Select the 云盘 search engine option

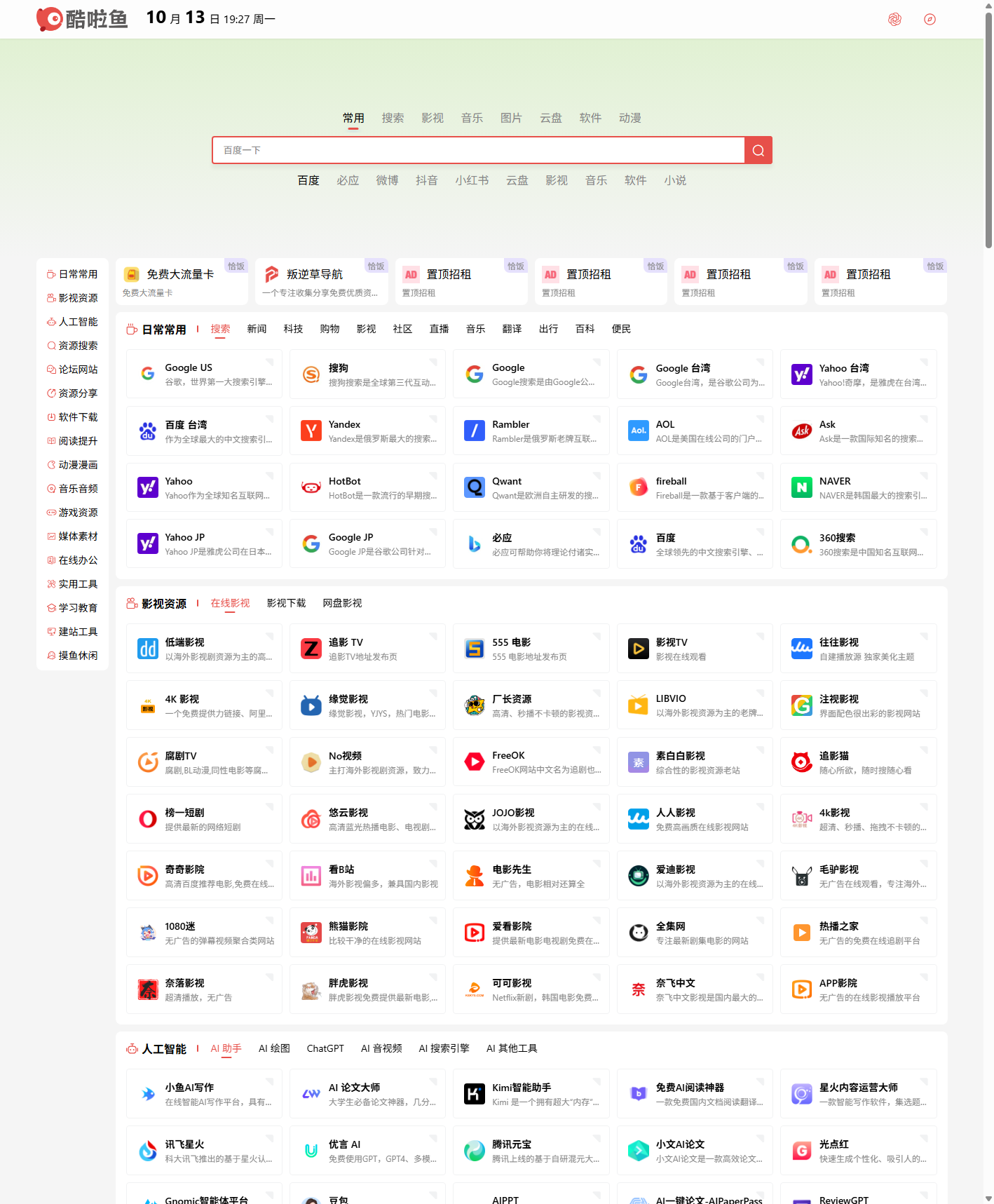pos(517,180)
